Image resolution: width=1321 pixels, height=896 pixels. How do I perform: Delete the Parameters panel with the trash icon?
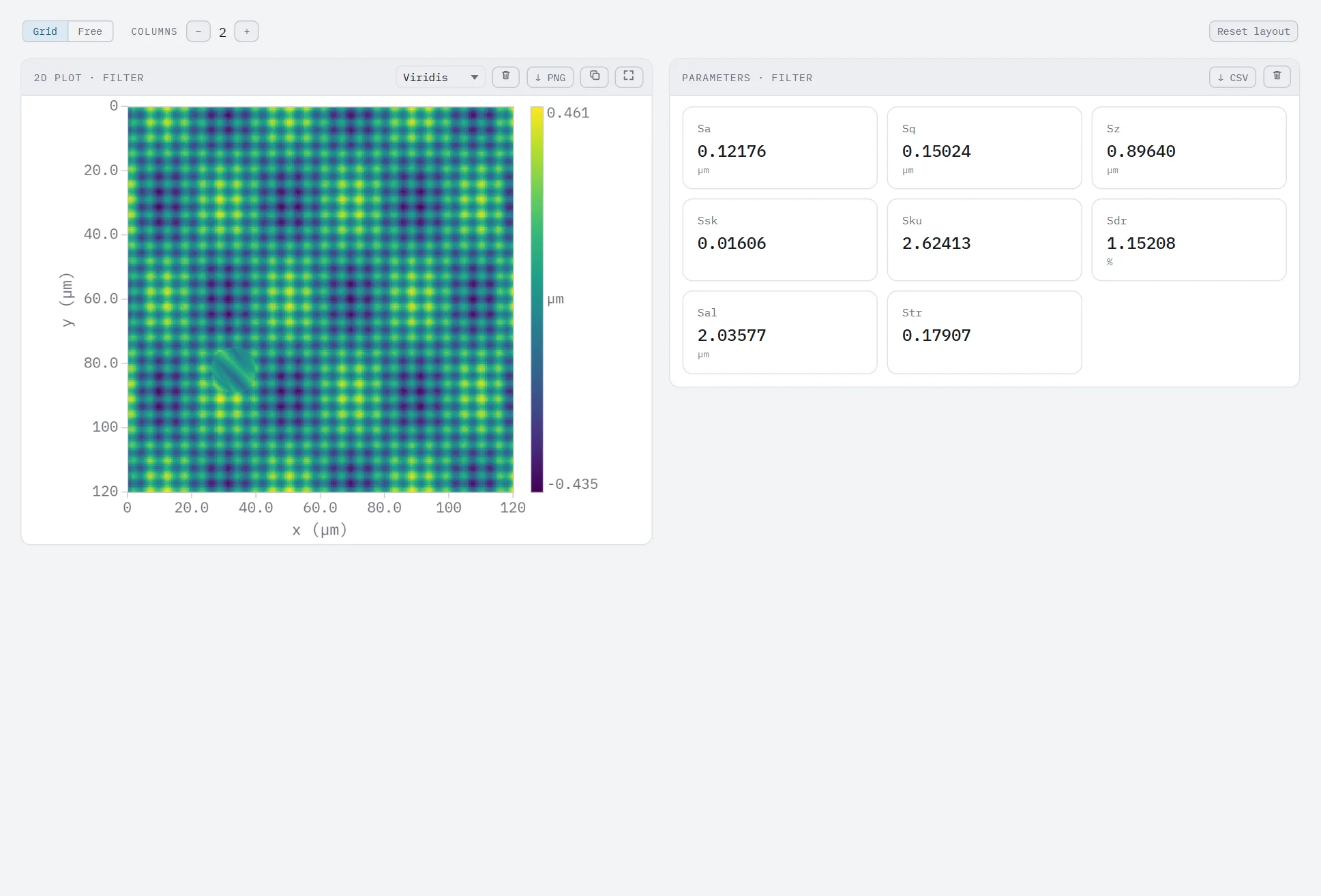(1277, 77)
